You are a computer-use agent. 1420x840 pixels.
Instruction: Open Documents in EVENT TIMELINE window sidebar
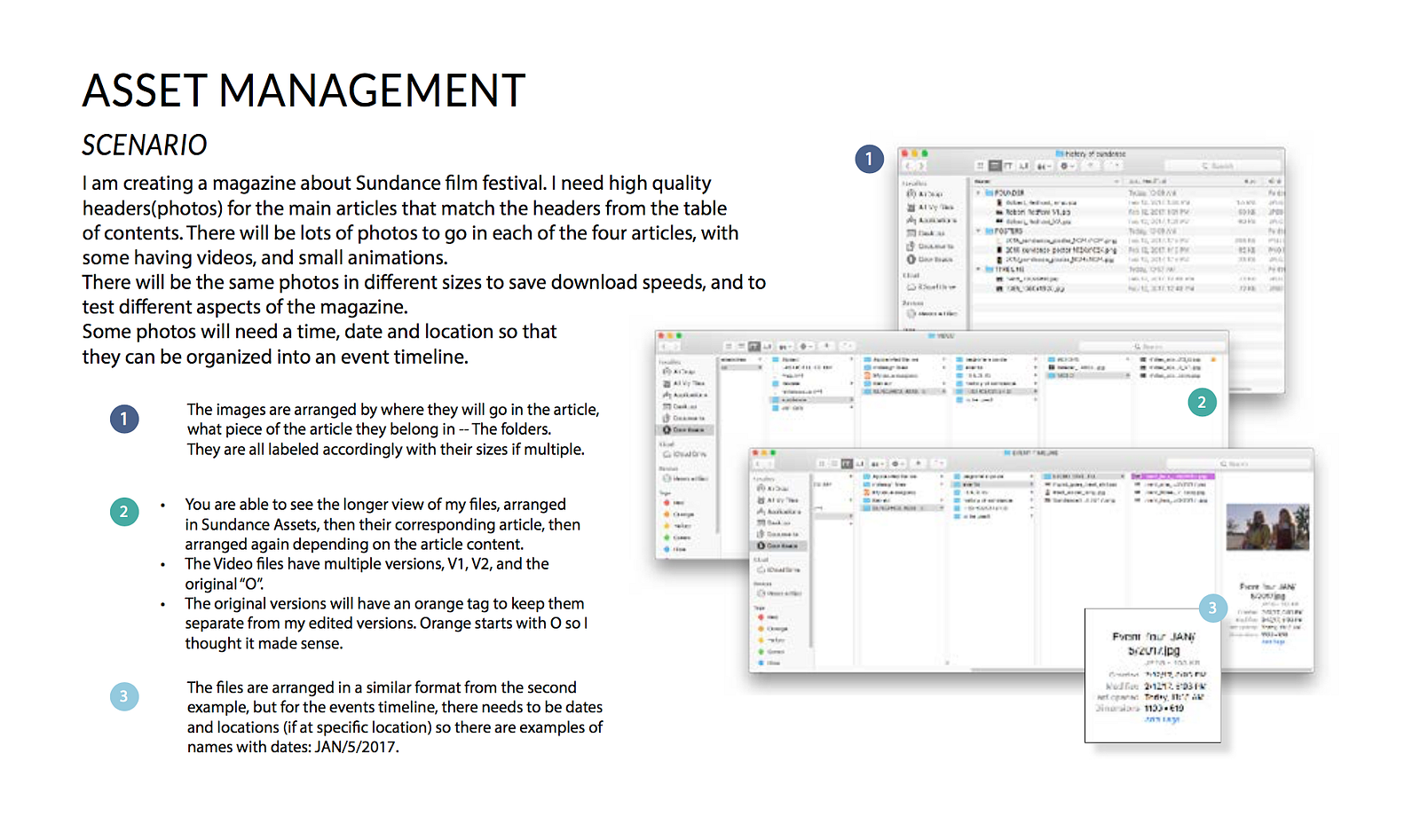(777, 534)
